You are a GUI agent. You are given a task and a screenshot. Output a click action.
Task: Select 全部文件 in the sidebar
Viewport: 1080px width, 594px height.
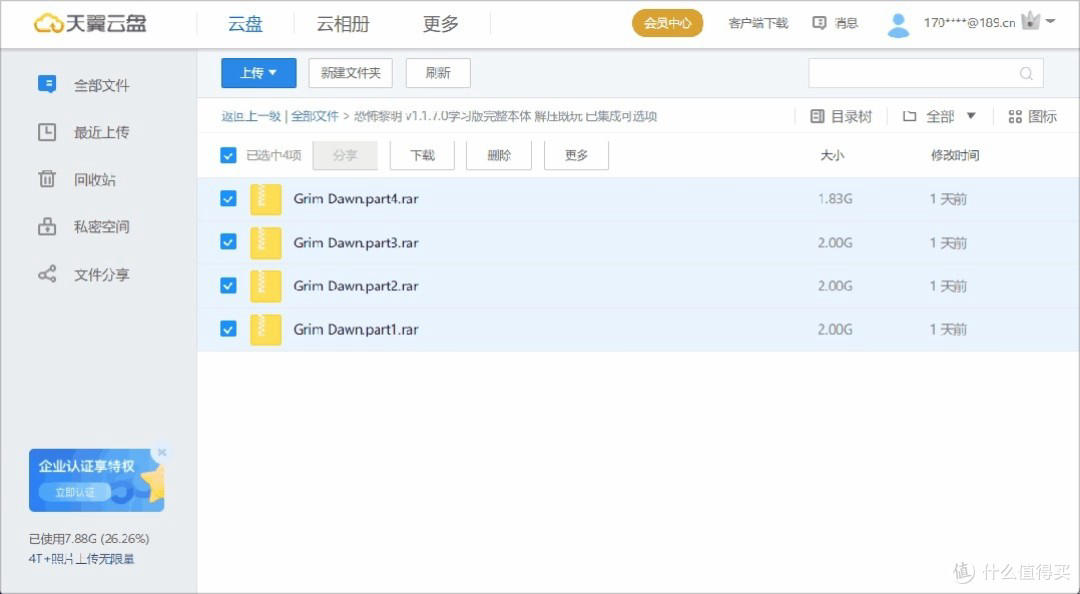point(101,85)
